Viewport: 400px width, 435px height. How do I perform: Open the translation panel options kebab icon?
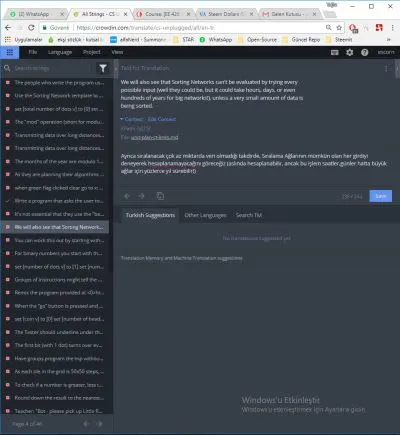tap(386, 68)
